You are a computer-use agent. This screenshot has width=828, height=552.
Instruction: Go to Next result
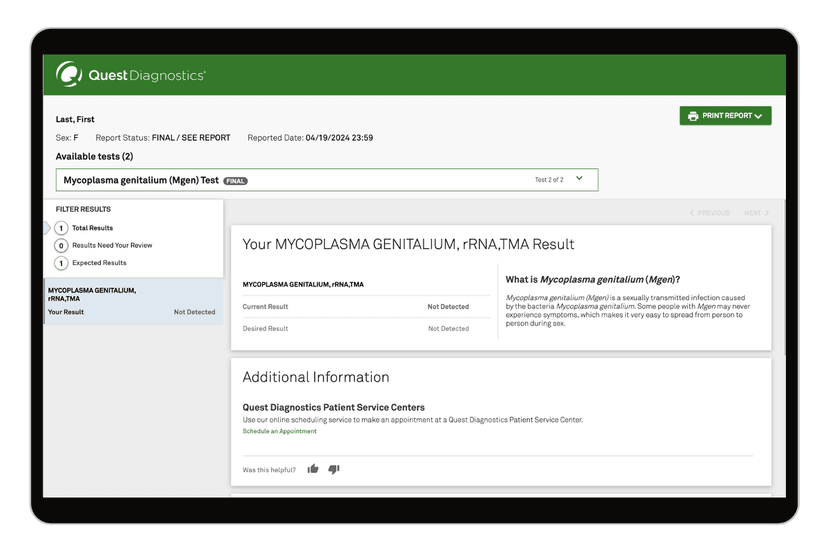[x=756, y=213]
